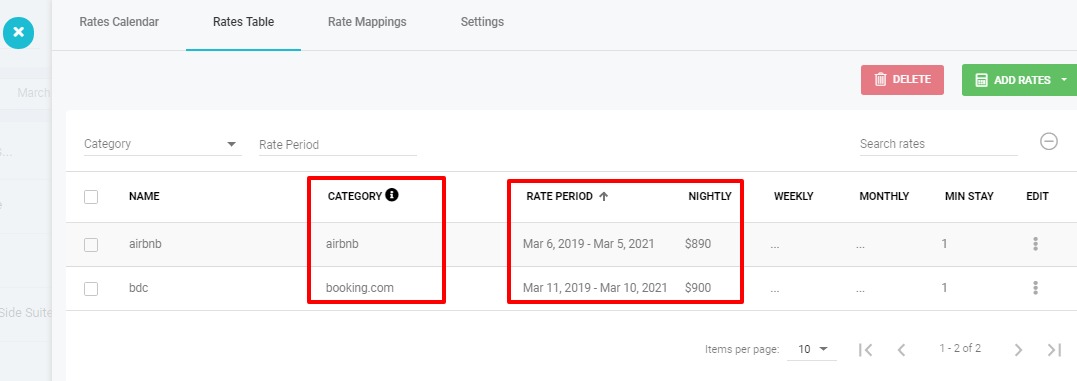The width and height of the screenshot is (1077, 381).
Task: Close the panel with the teal X button
Action: click(x=19, y=32)
